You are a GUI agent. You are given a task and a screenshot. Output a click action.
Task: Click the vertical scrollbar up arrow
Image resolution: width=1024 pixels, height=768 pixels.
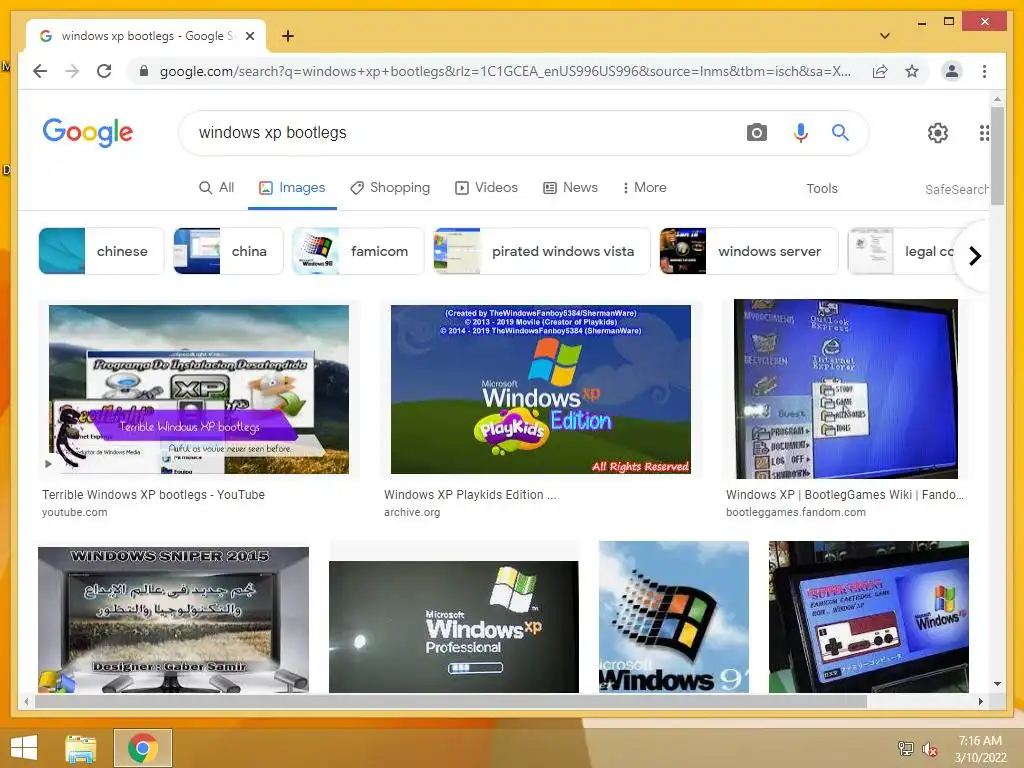click(997, 99)
